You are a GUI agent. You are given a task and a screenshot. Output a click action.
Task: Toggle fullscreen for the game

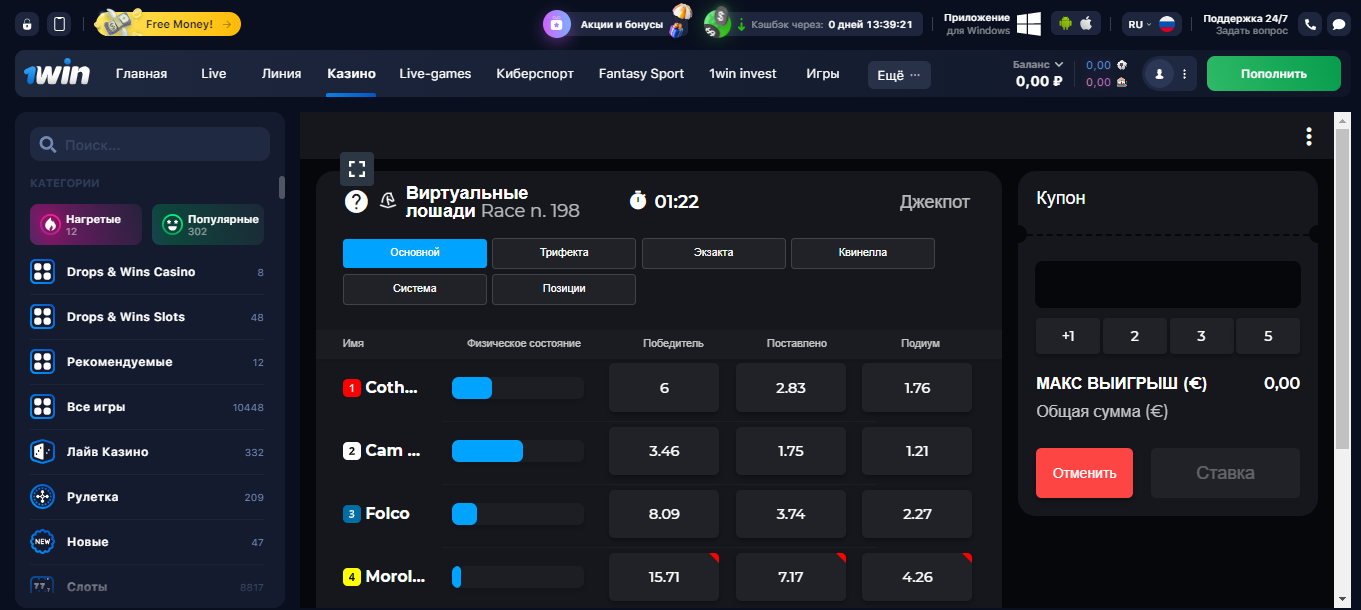[x=357, y=169]
